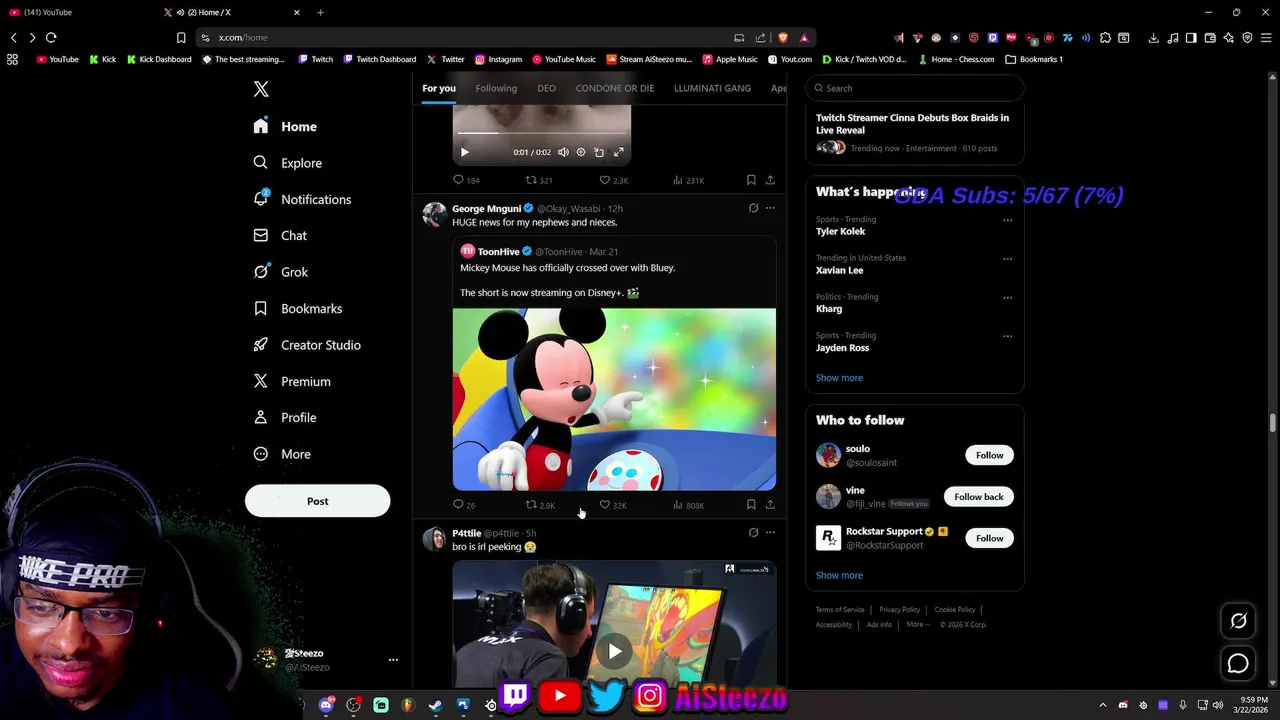Like the George Mnguni post (32K)

613,505
